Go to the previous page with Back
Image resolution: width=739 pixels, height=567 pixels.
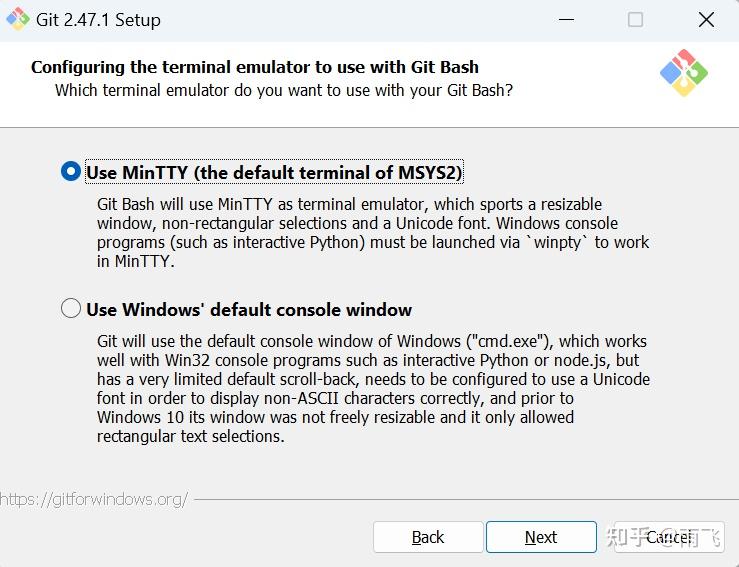428,537
